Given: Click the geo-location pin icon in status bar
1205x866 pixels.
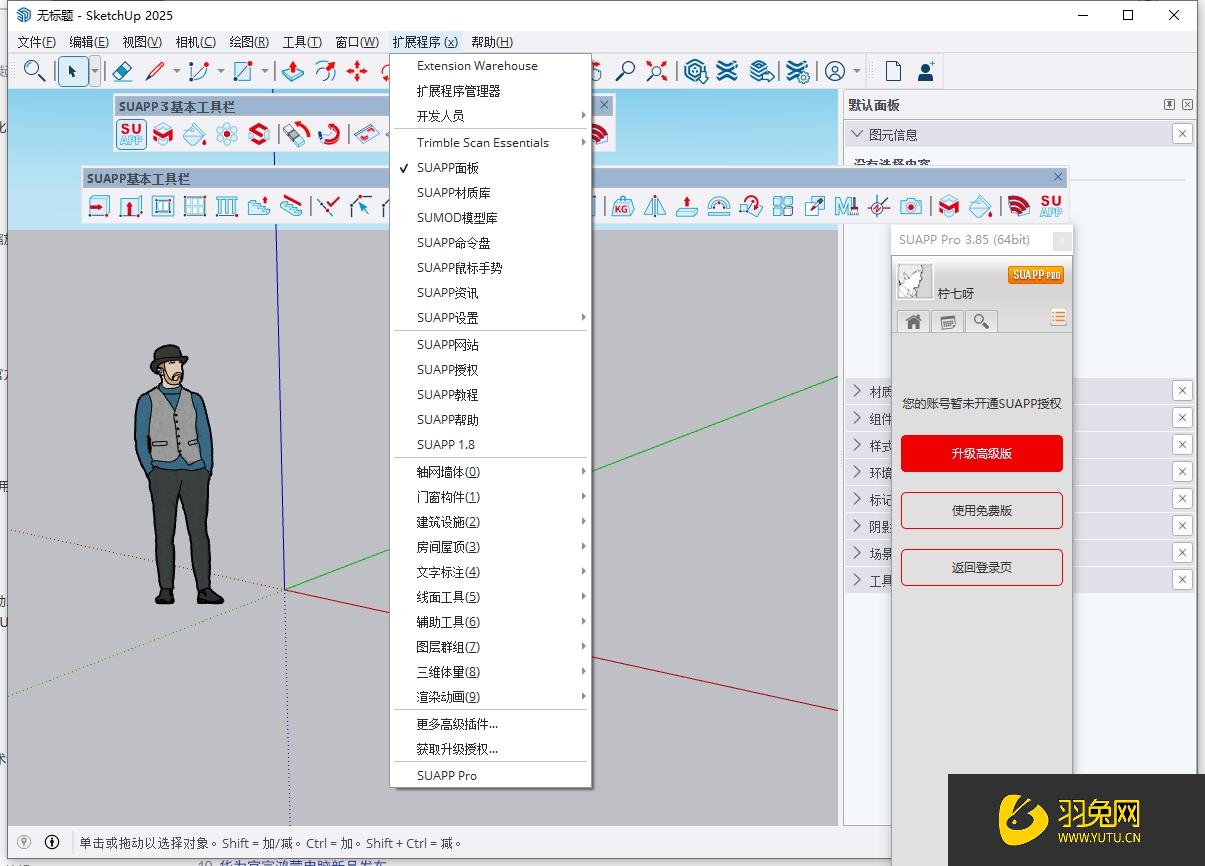Looking at the screenshot, I should click(25, 842).
